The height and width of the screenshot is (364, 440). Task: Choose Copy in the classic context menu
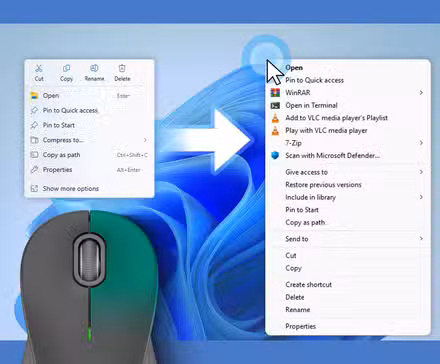click(x=293, y=268)
